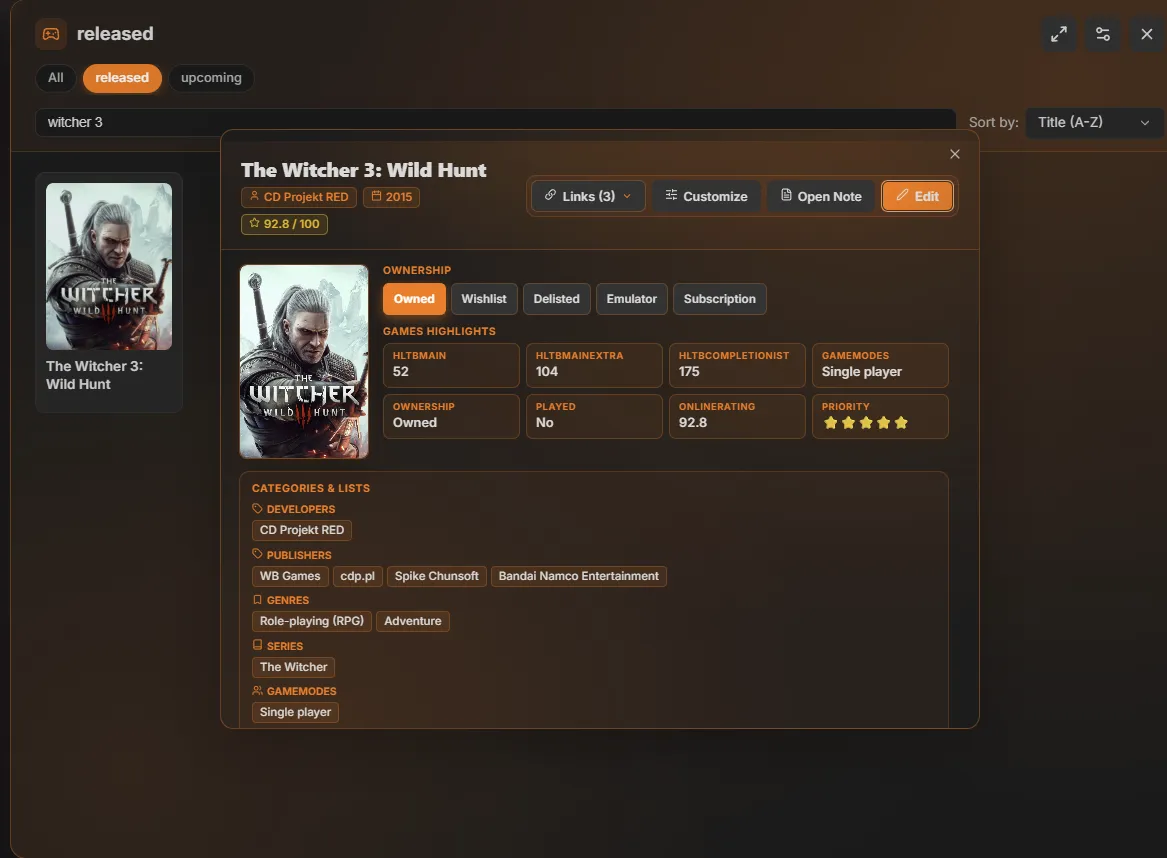The image size is (1167, 858).
Task: Focus the search field containing witcher 3
Action: click(x=495, y=122)
